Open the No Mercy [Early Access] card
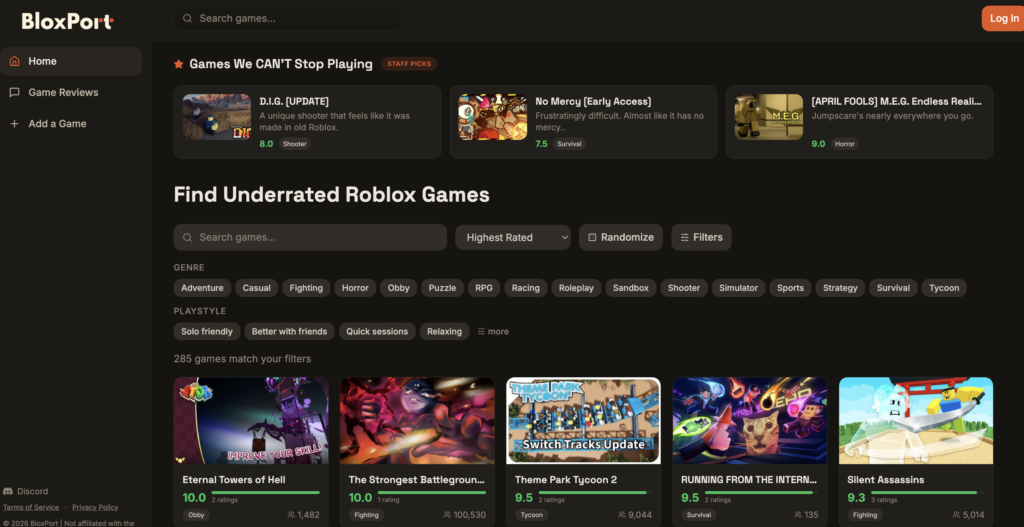 coord(583,121)
